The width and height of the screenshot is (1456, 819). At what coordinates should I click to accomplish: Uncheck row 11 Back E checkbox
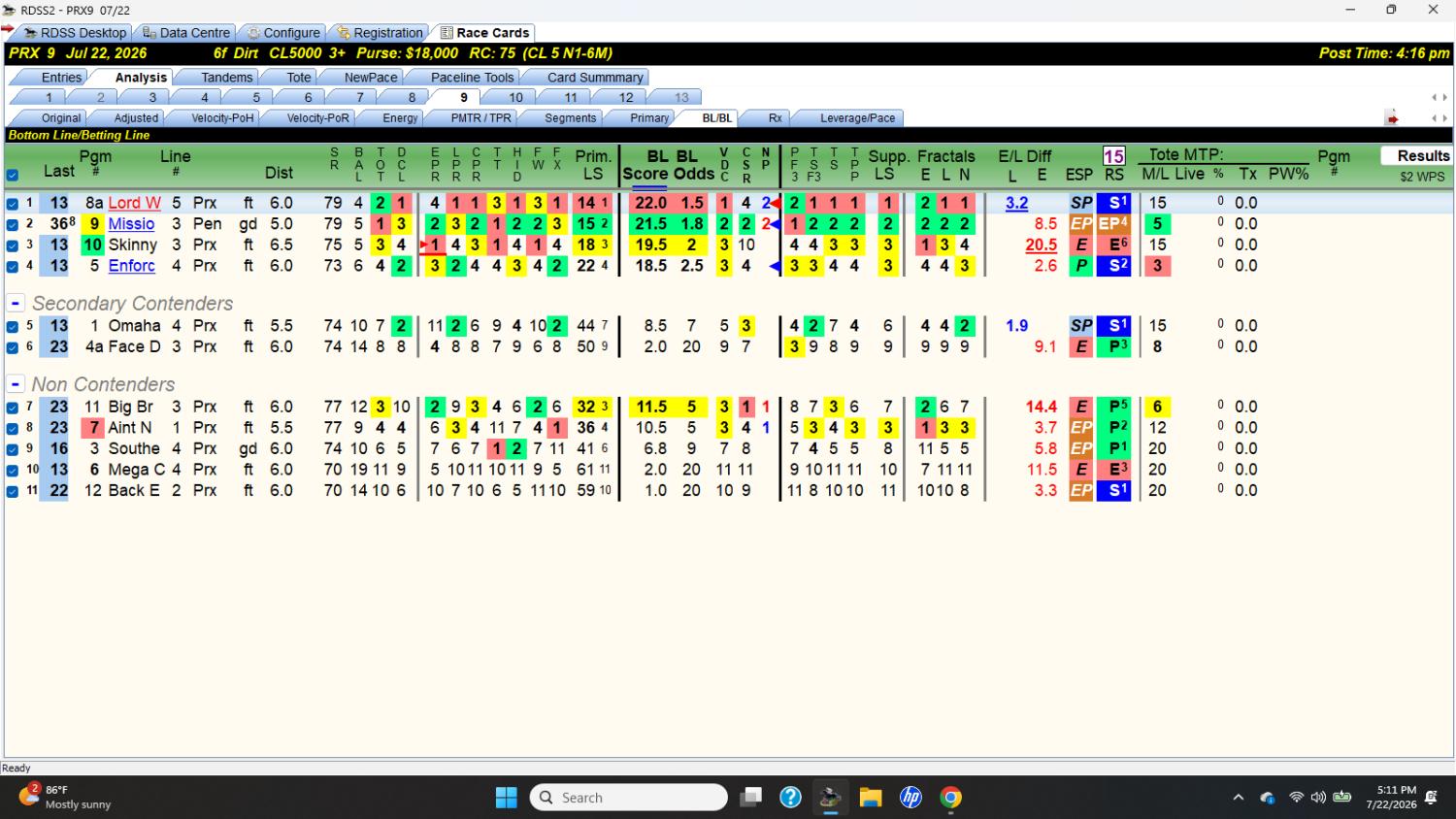[x=12, y=492]
